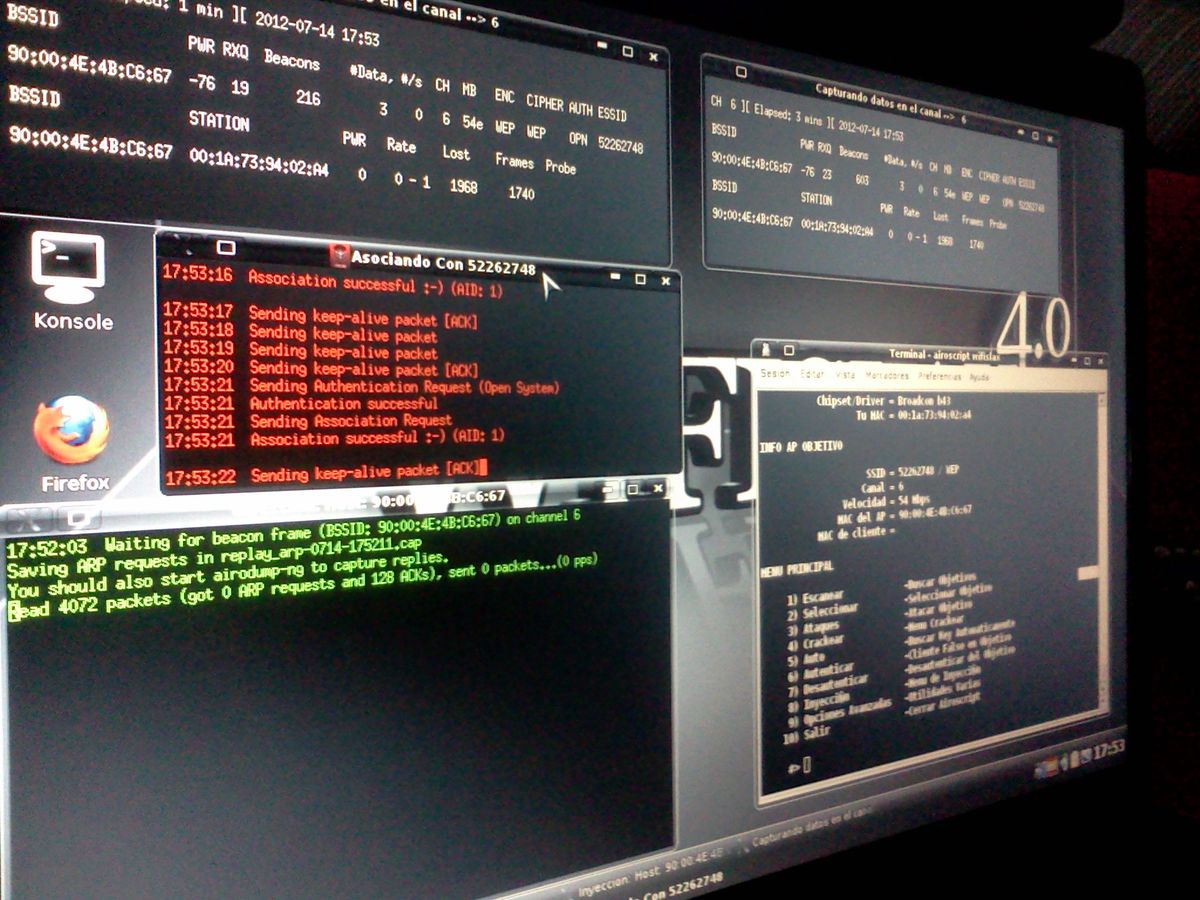
Task: Click penguin icon in airoscript Terminal title bar
Action: tap(766, 350)
